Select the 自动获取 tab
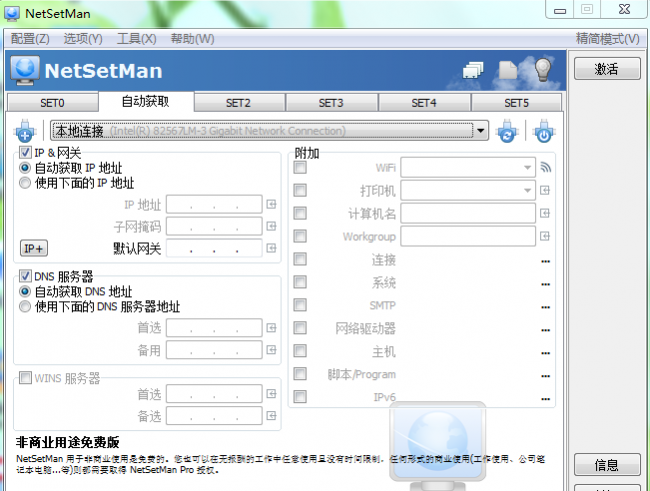This screenshot has width=650, height=491. 146,101
